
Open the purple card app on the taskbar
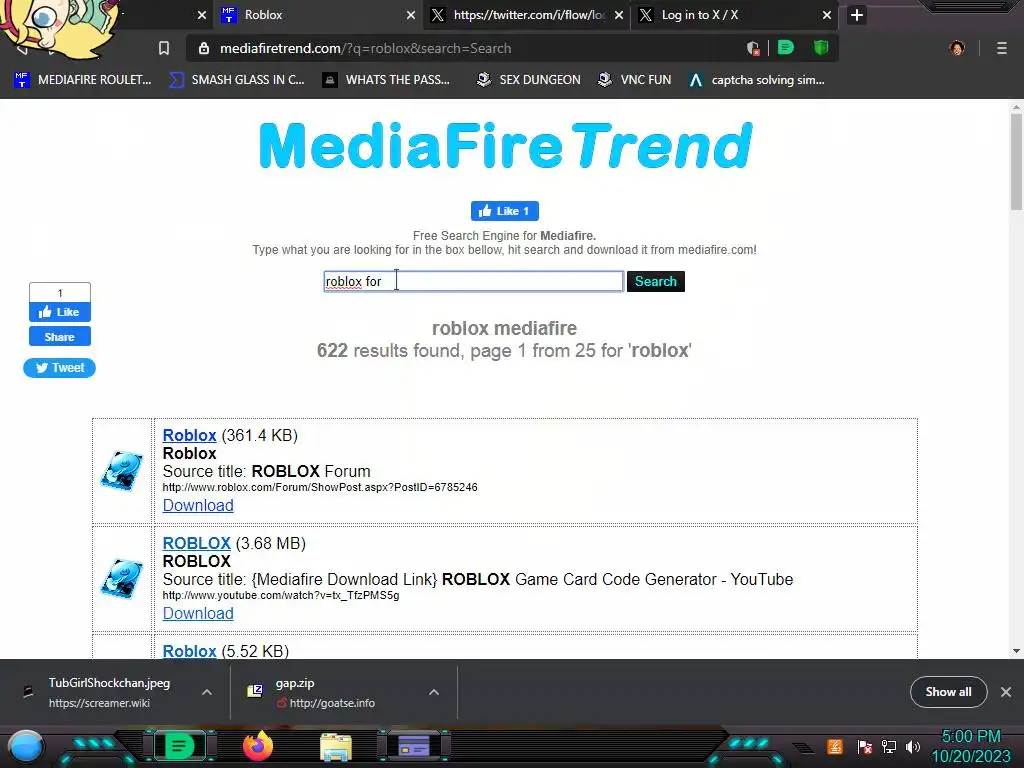(414, 746)
